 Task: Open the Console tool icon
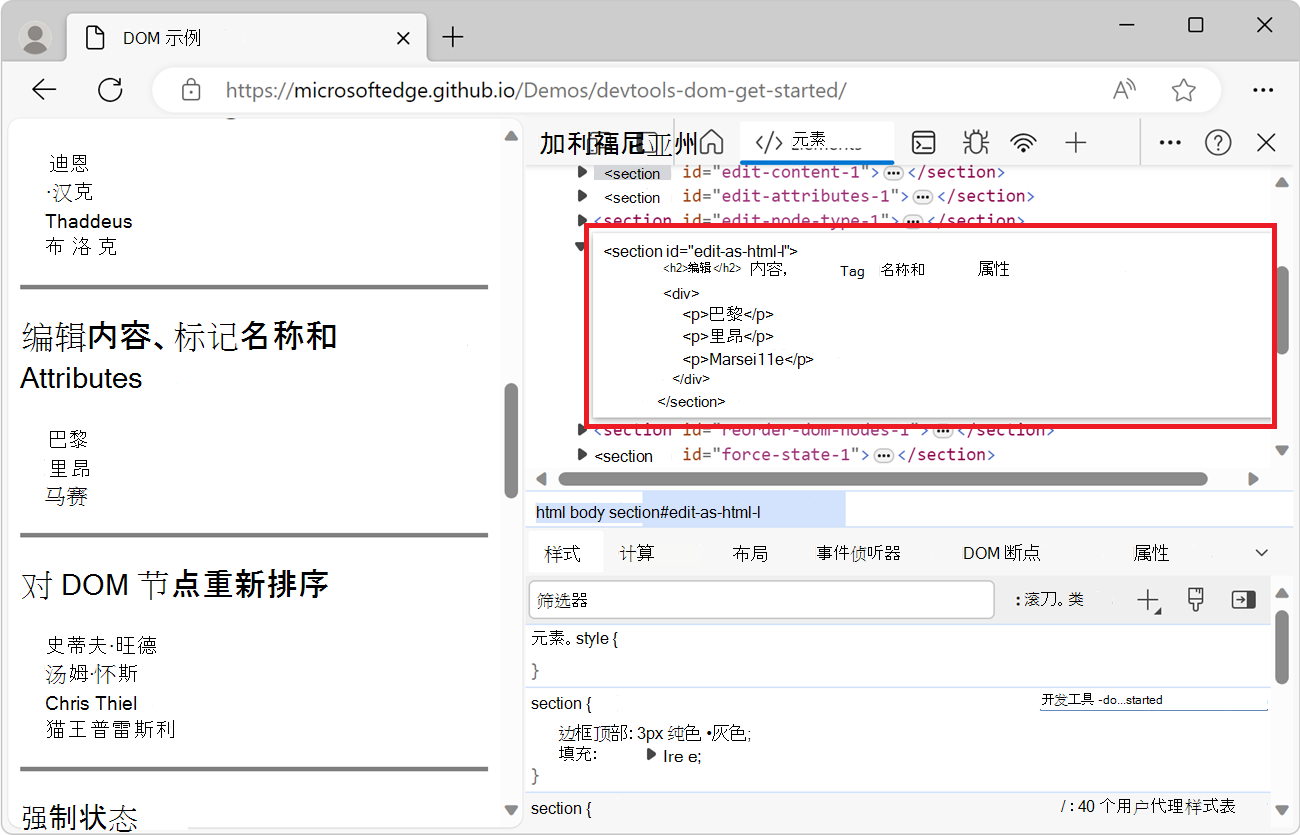point(925,142)
